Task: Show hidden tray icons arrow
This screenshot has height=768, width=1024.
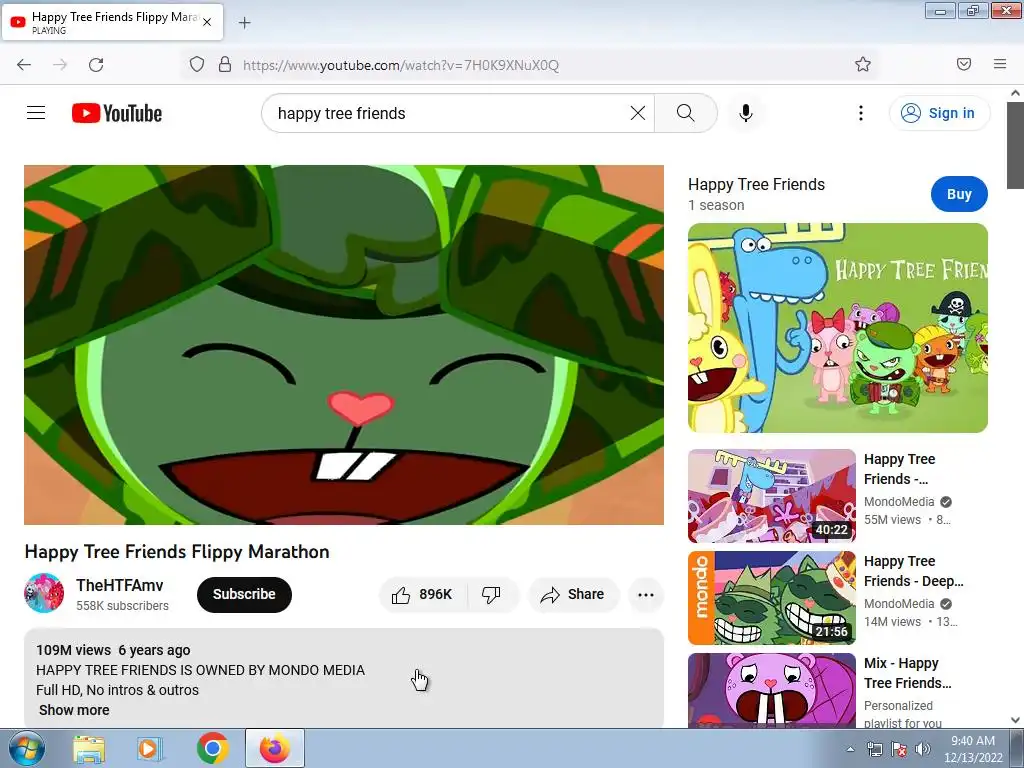Action: pyautogui.click(x=850, y=749)
